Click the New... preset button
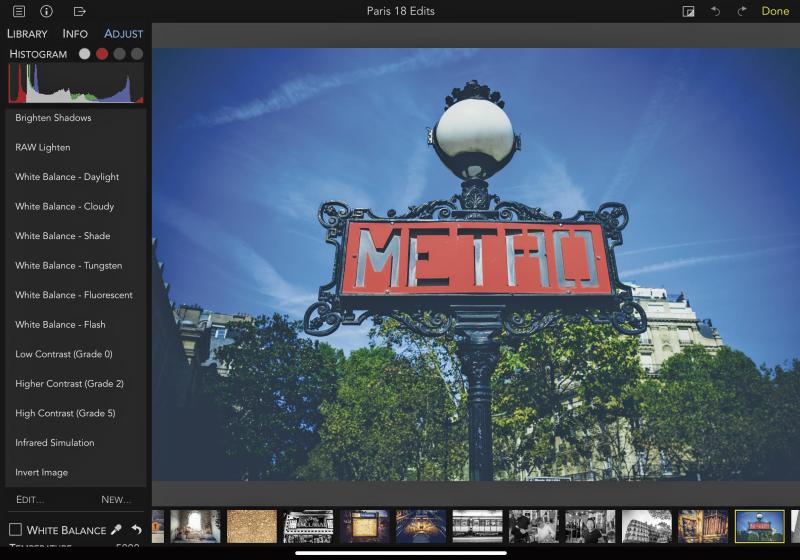Screen dimensions: 800x560 coord(116,499)
